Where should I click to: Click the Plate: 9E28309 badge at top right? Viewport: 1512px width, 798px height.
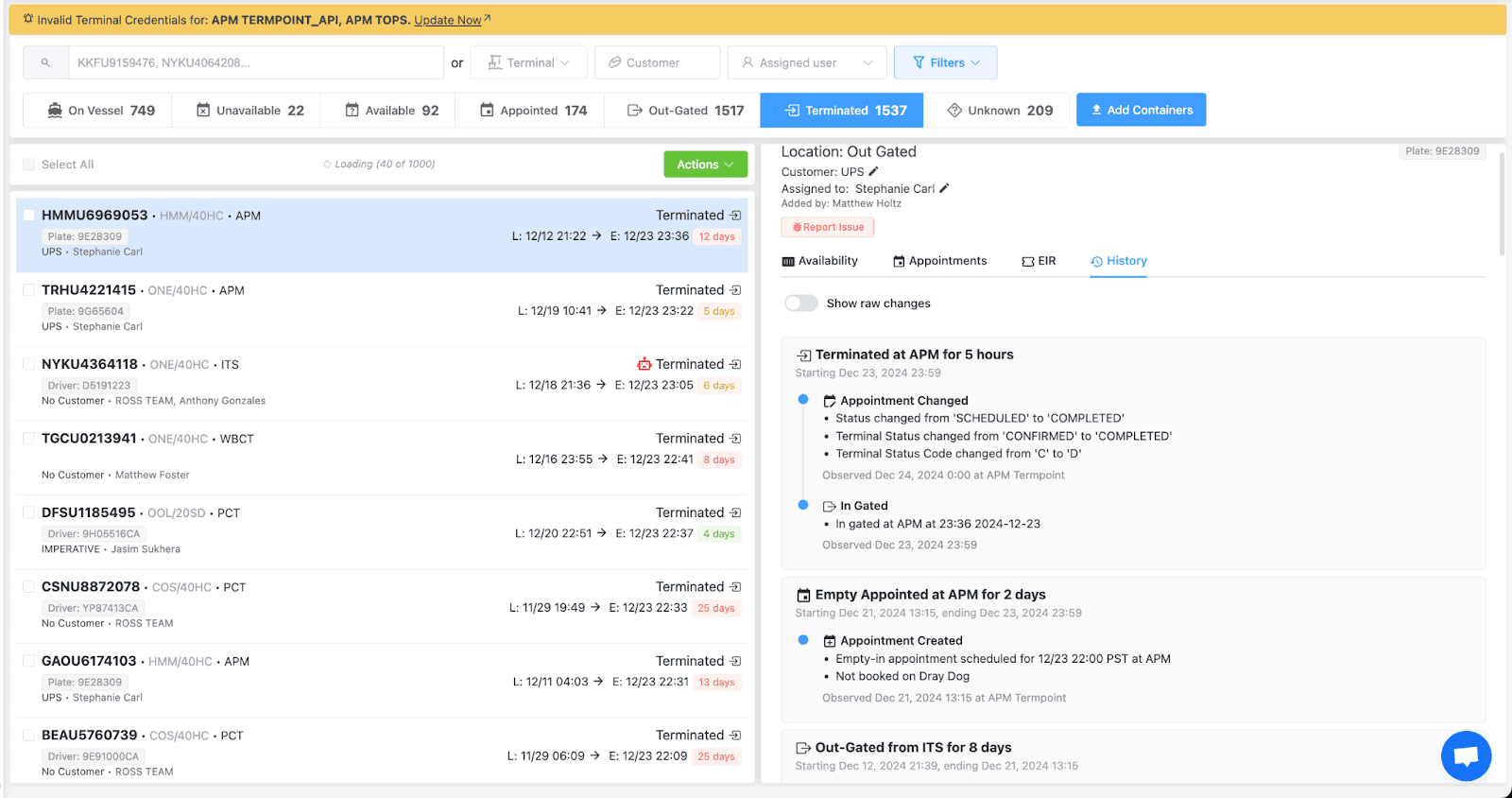tap(1442, 151)
